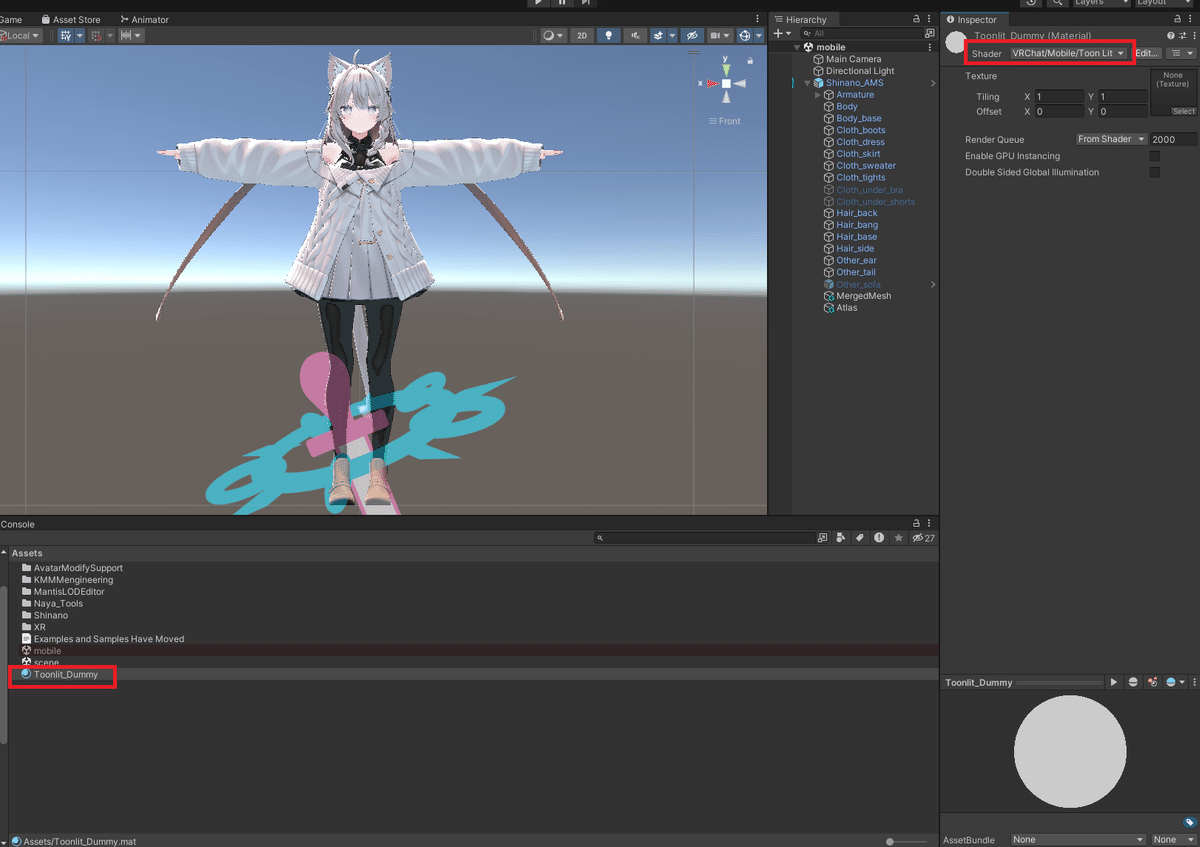Open the Gizmos dropdown arrow
The width and height of the screenshot is (1200, 847).
coord(759,35)
